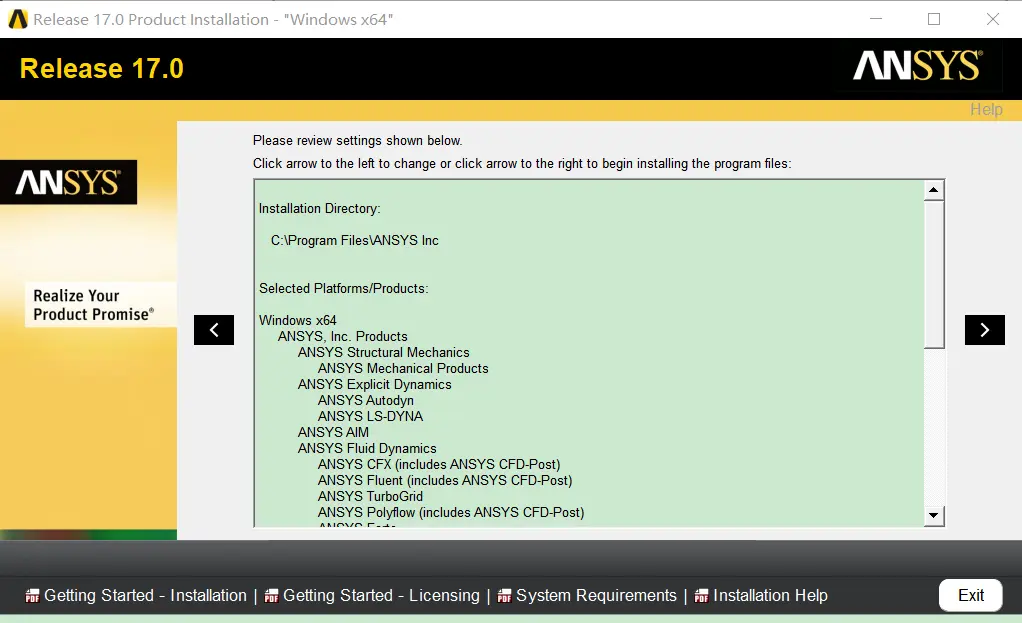Select 'ANSYS AIM' line
Viewport: 1022px width, 623px height.
(333, 432)
